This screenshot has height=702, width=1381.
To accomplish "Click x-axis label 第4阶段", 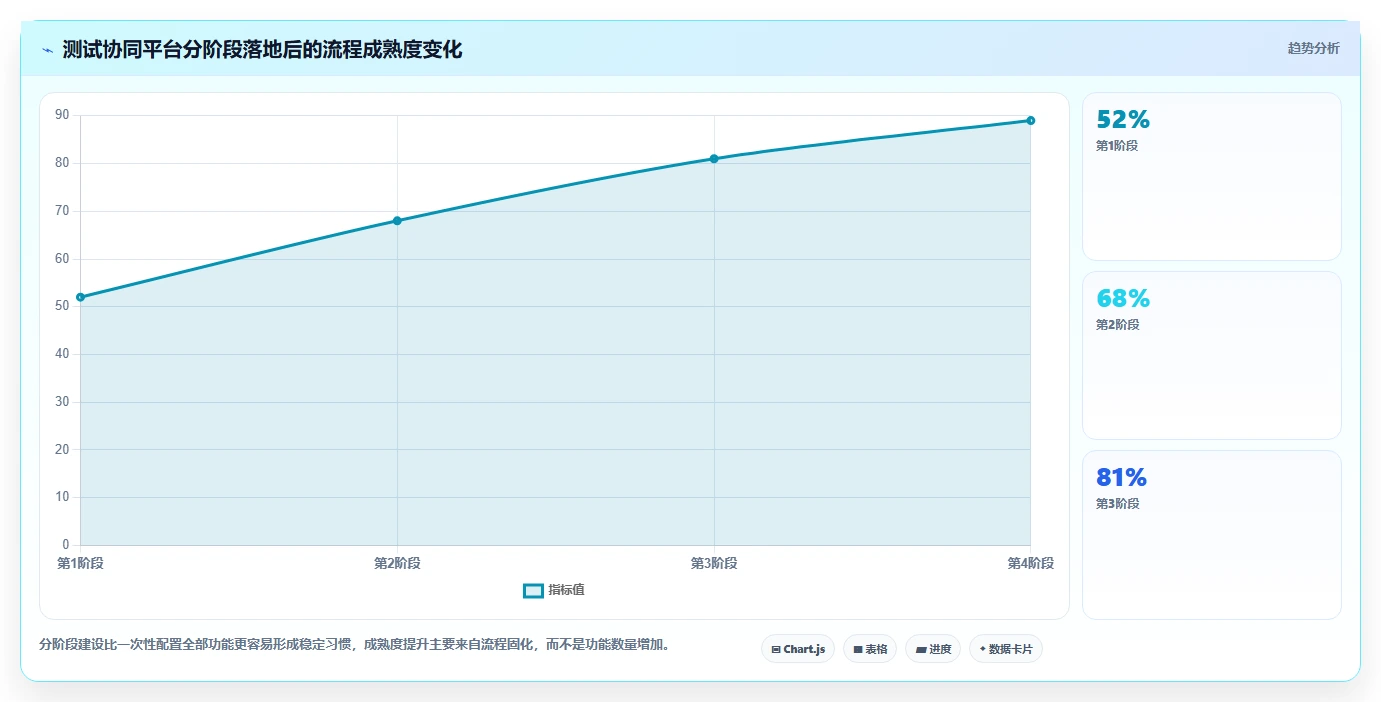I will coord(1031,564).
